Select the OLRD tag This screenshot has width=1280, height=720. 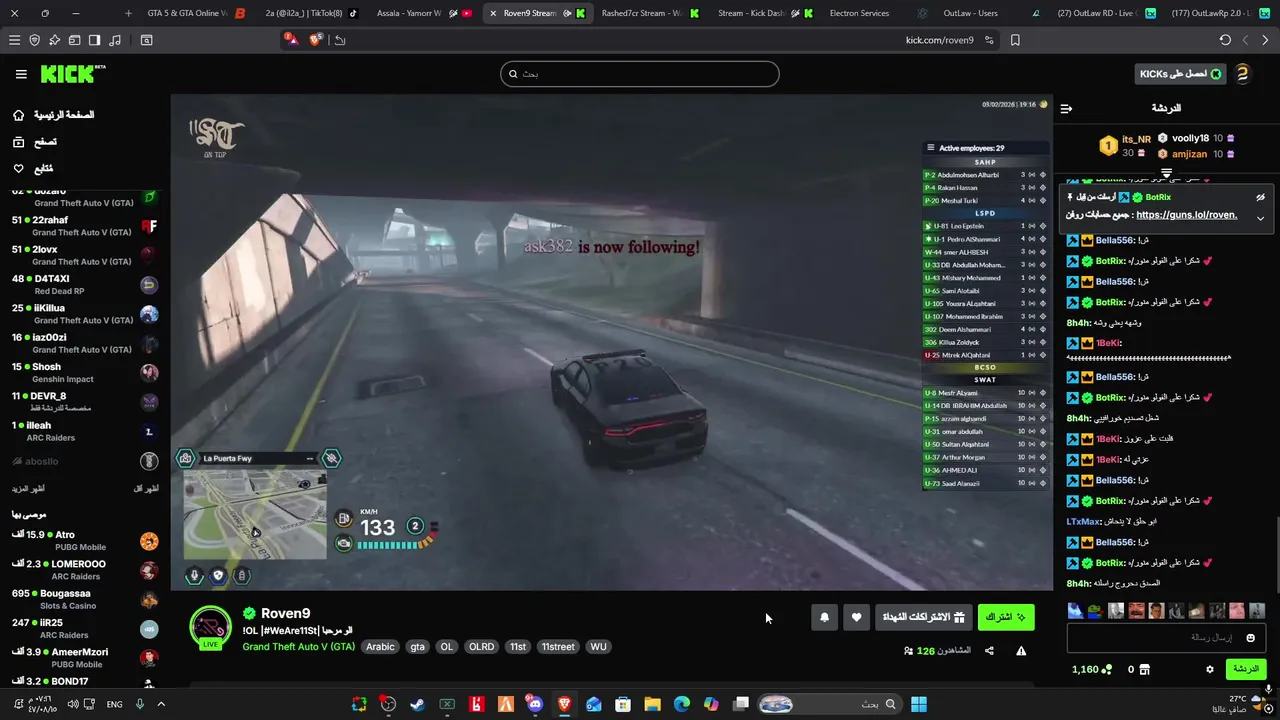click(x=481, y=647)
